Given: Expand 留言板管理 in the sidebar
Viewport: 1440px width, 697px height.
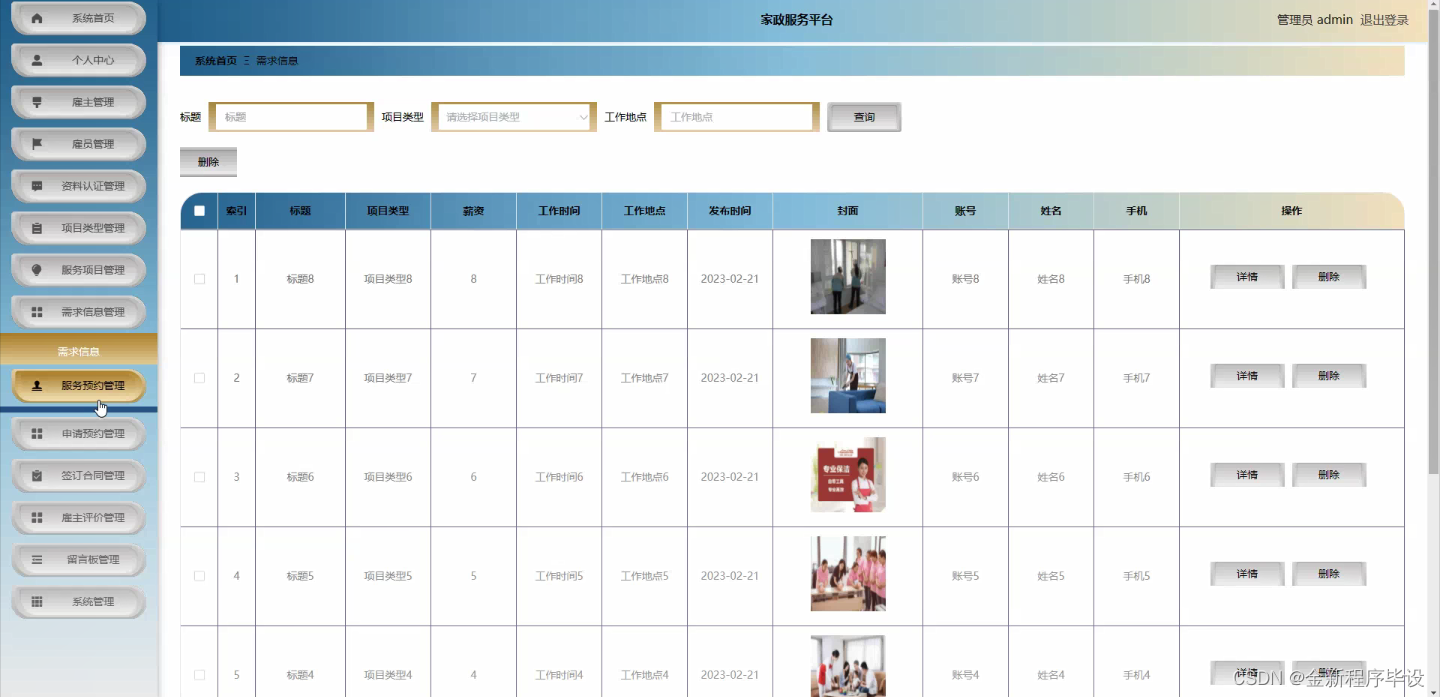Looking at the screenshot, I should click(x=78, y=559).
